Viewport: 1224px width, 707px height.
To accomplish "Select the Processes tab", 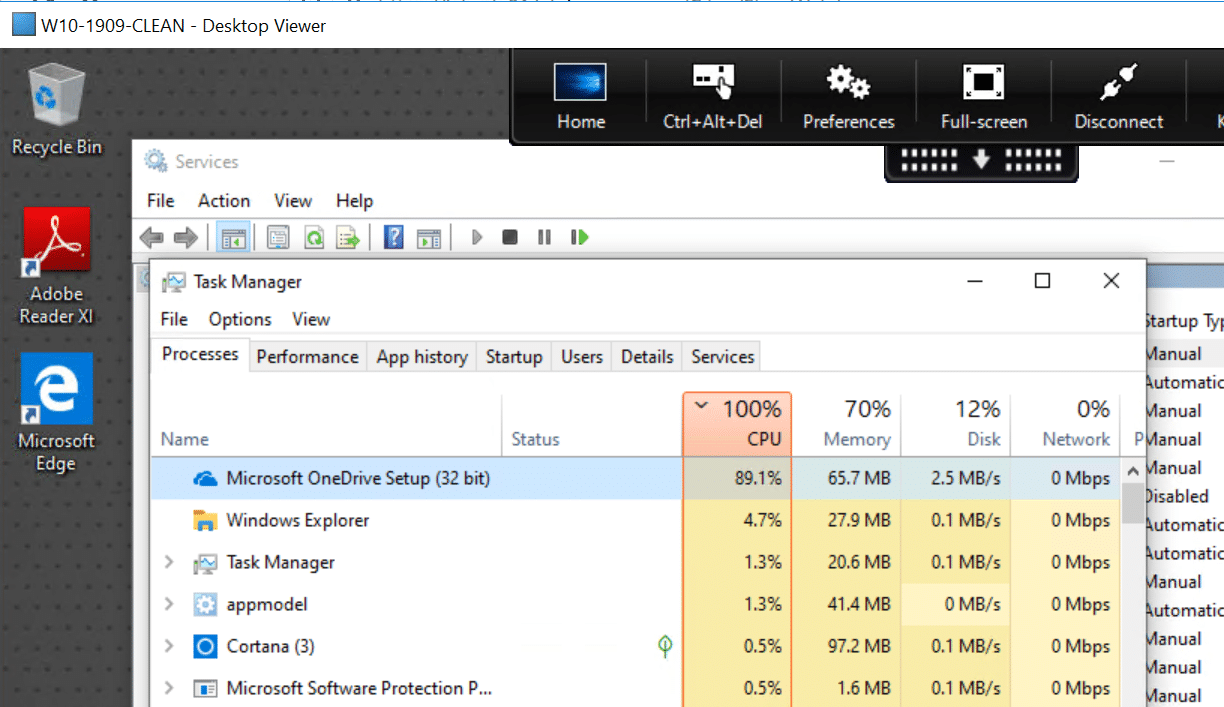I will (x=200, y=355).
